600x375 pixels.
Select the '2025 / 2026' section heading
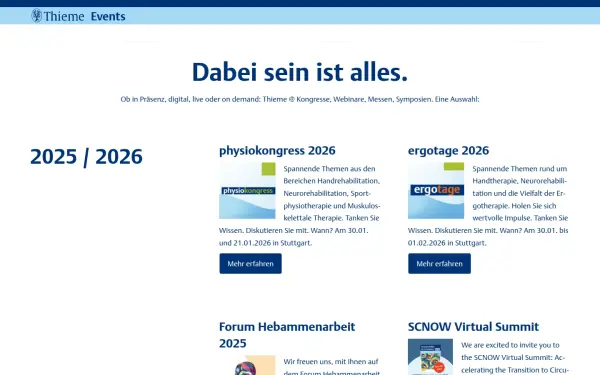click(86, 157)
